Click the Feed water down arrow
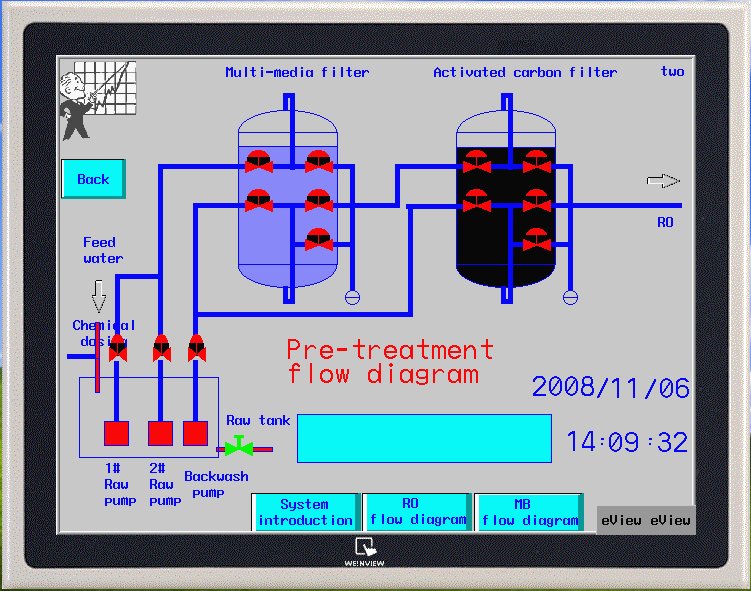Viewport: 751px width, 591px height. click(99, 296)
